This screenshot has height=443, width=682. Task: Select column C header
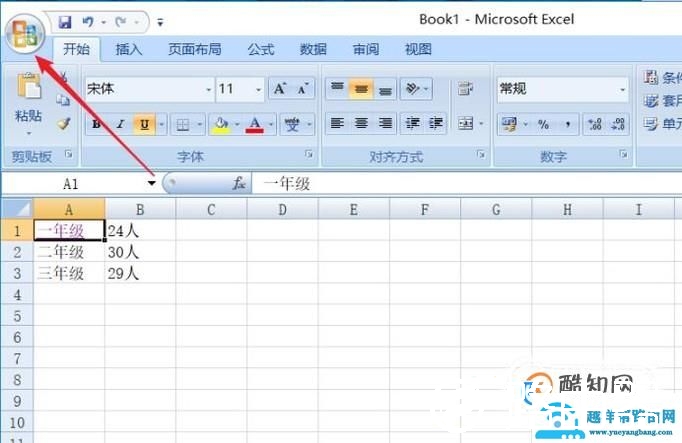click(x=211, y=209)
